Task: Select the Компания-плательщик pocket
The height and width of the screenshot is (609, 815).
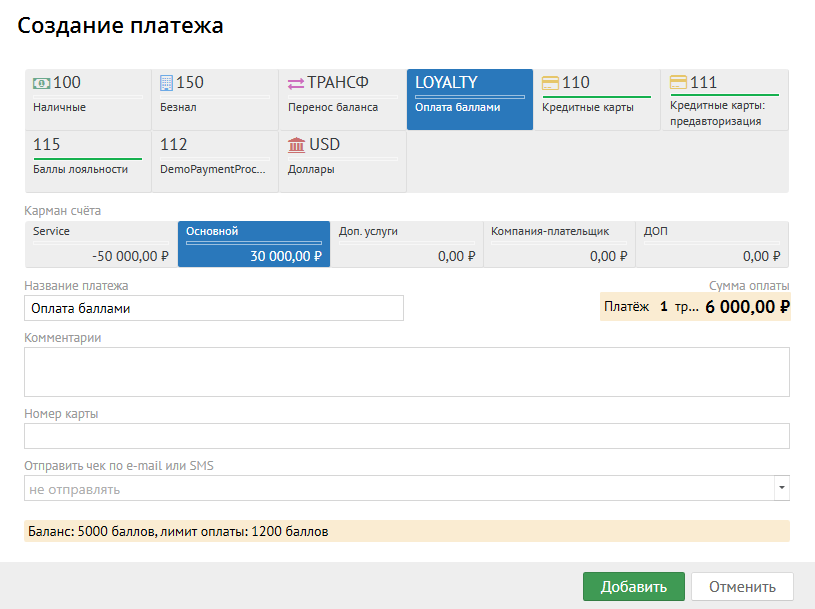Action: (x=558, y=244)
